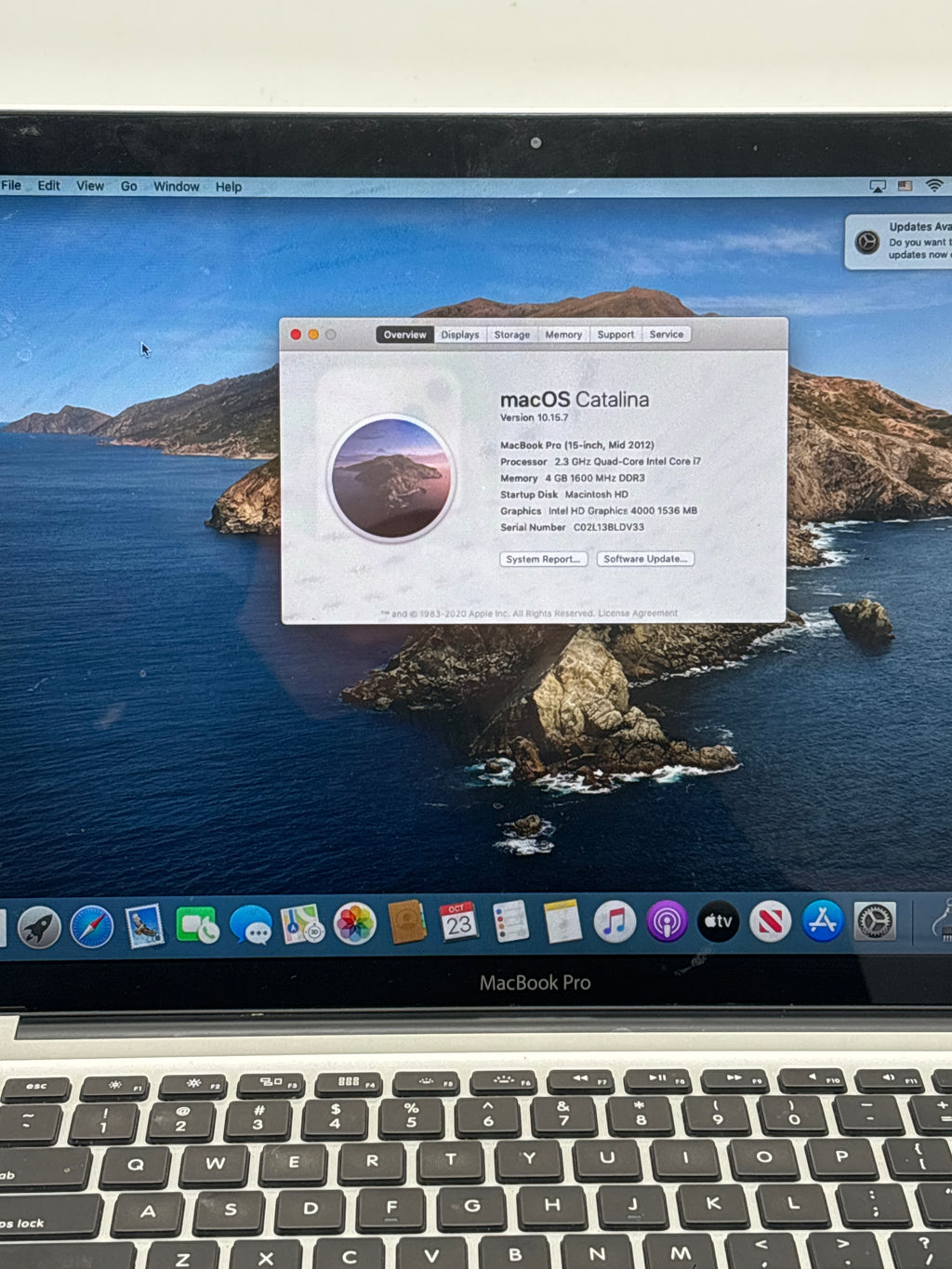Open the View menu
Screen dimensions: 952x1269
point(90,186)
